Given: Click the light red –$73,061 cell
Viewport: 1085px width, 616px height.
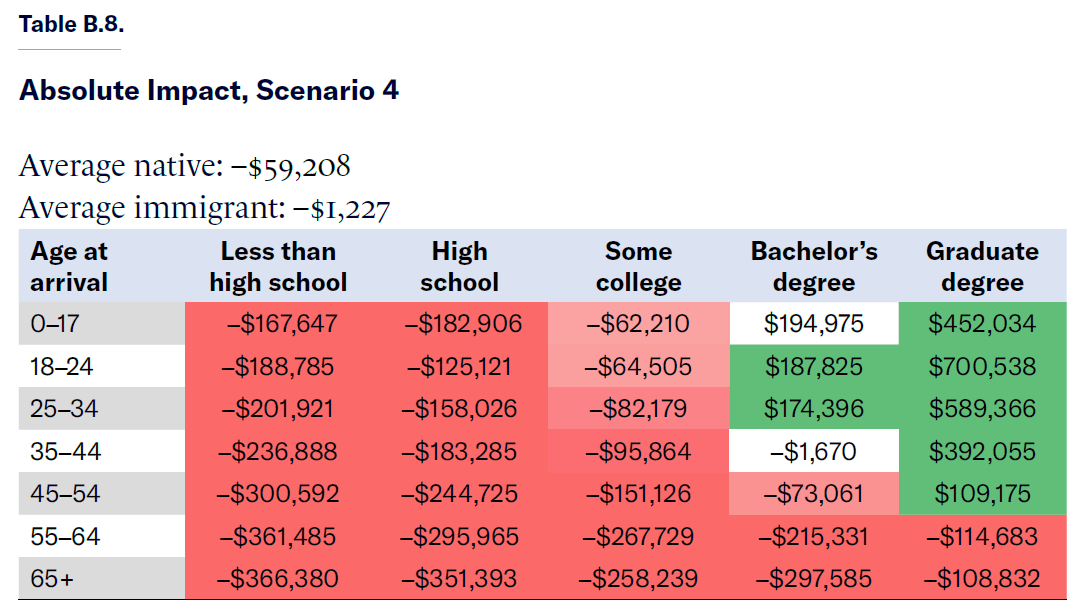Looking at the screenshot, I should tap(814, 494).
